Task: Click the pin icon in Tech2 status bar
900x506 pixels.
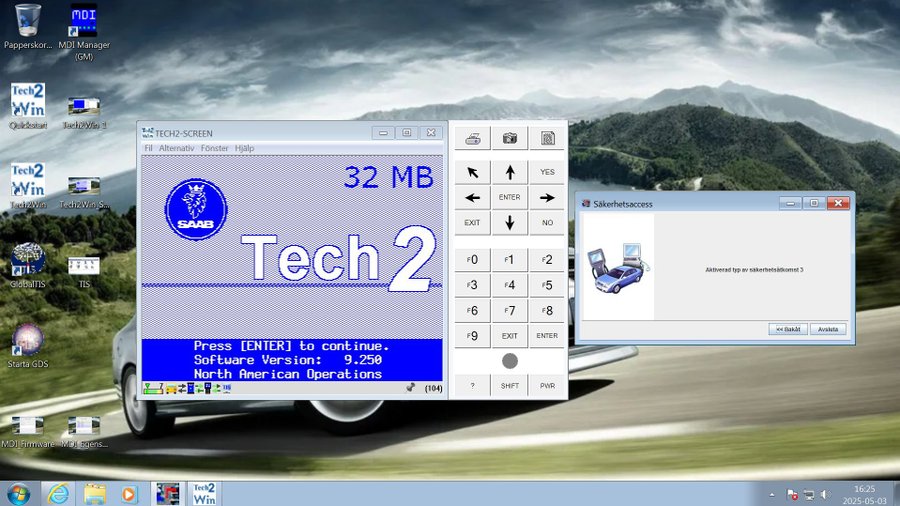Action: pyautogui.click(x=410, y=388)
